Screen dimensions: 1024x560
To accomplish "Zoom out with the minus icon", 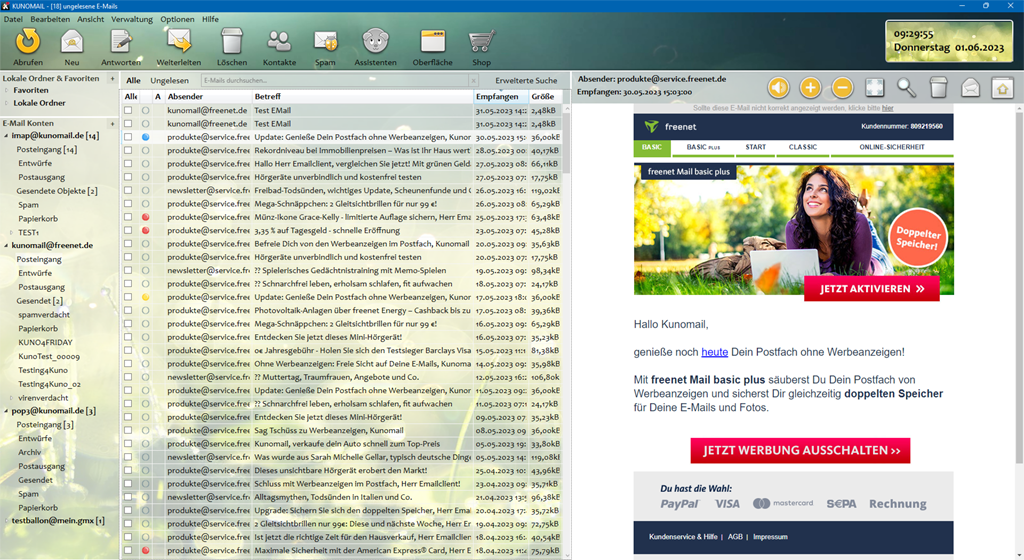I will point(842,87).
